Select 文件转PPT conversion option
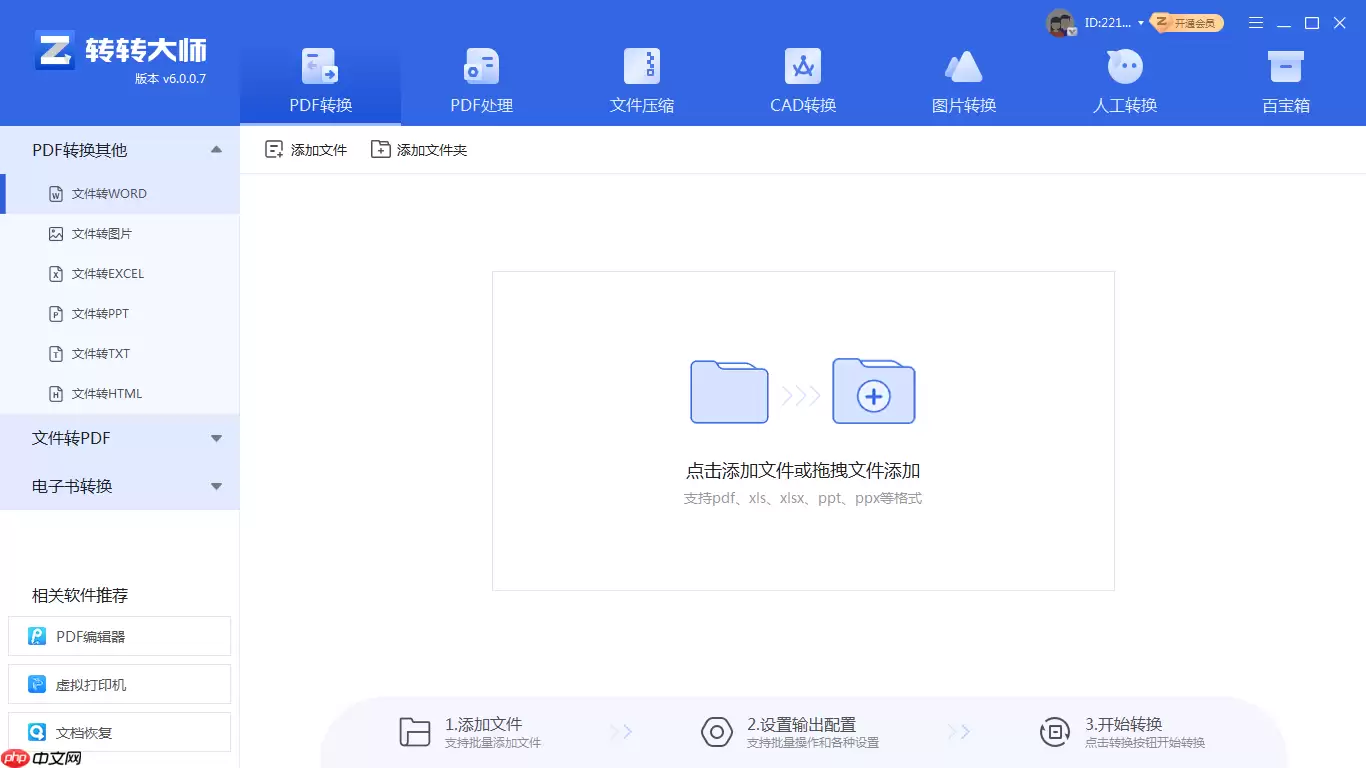Image resolution: width=1366 pixels, height=768 pixels. coord(100,313)
